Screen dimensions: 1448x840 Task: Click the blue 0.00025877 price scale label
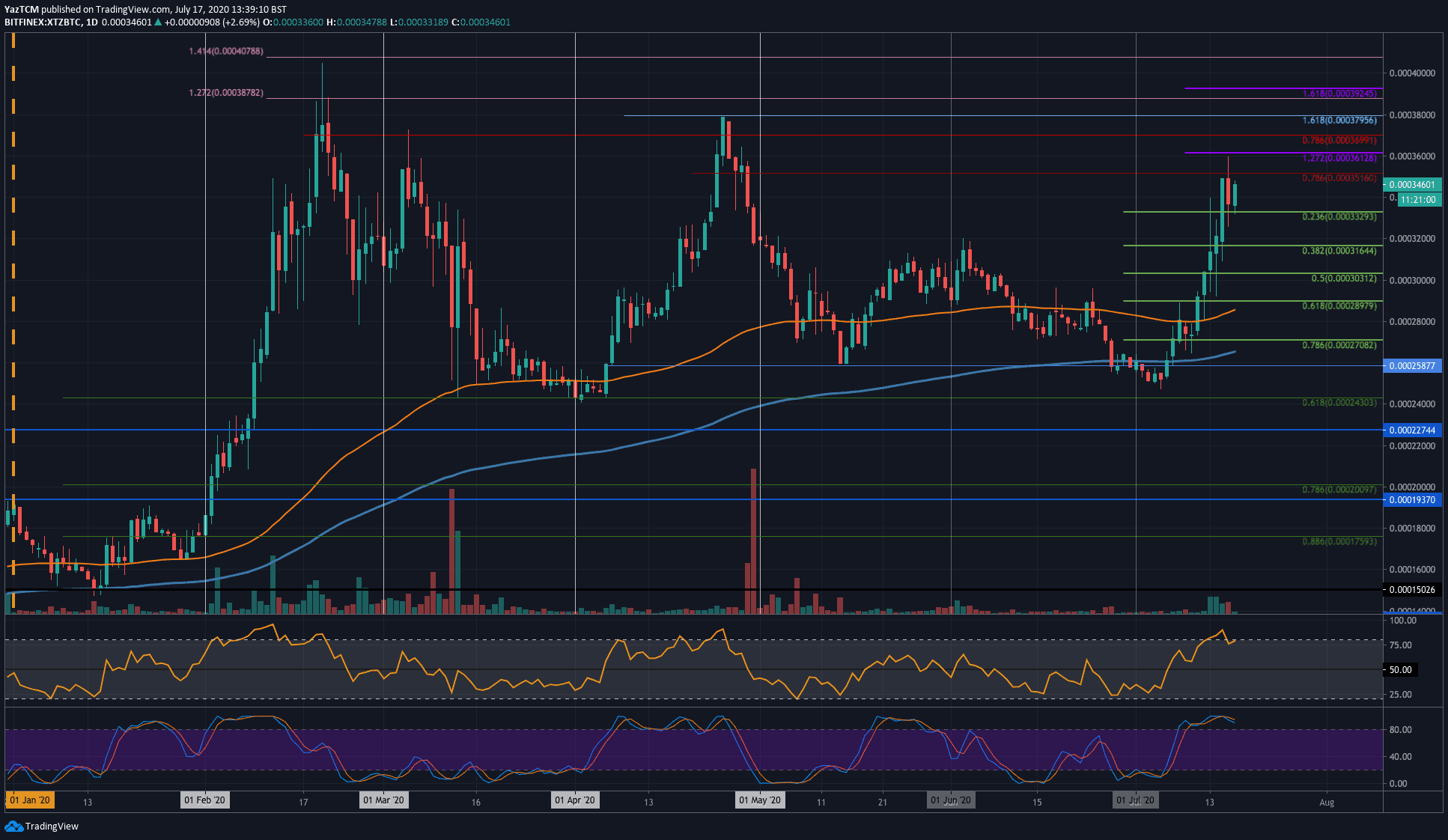point(1411,367)
